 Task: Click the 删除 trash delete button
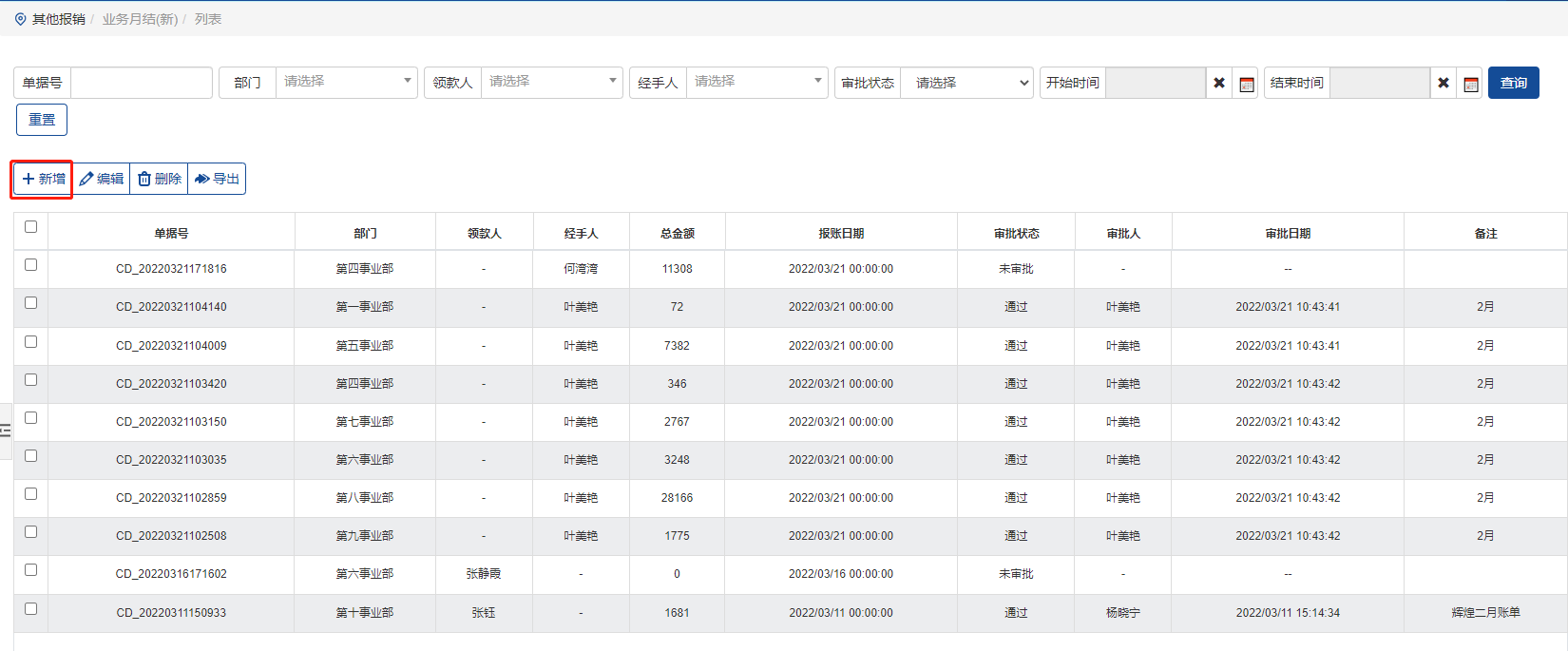pos(160,179)
